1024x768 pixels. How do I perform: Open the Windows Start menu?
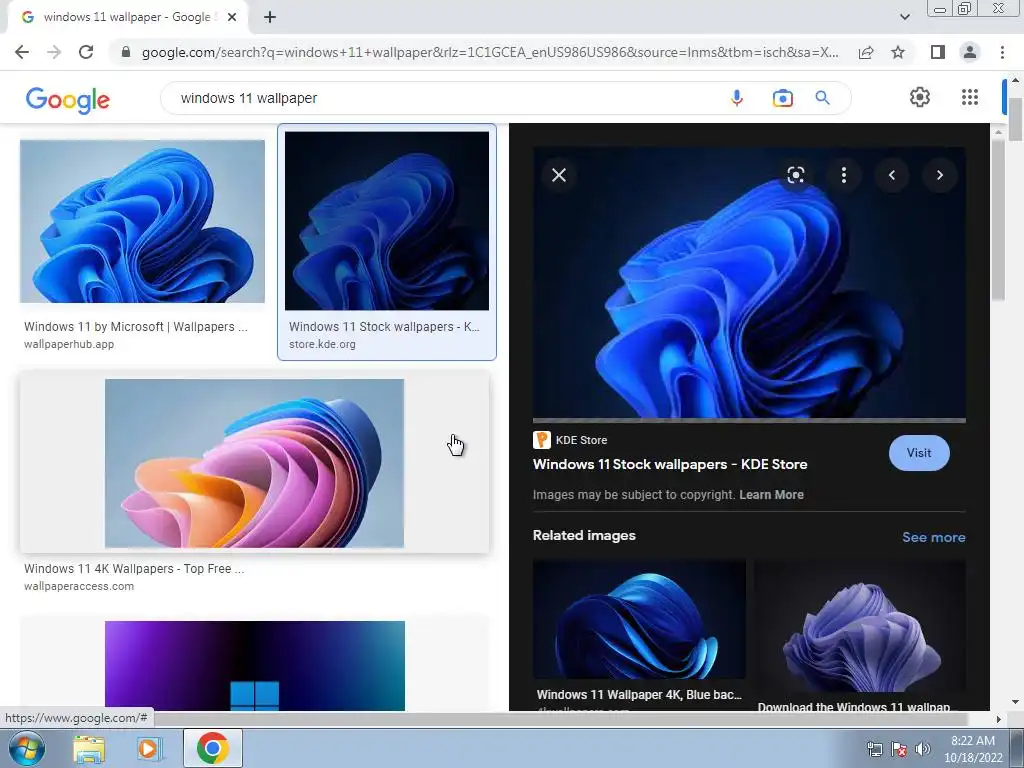pos(27,748)
